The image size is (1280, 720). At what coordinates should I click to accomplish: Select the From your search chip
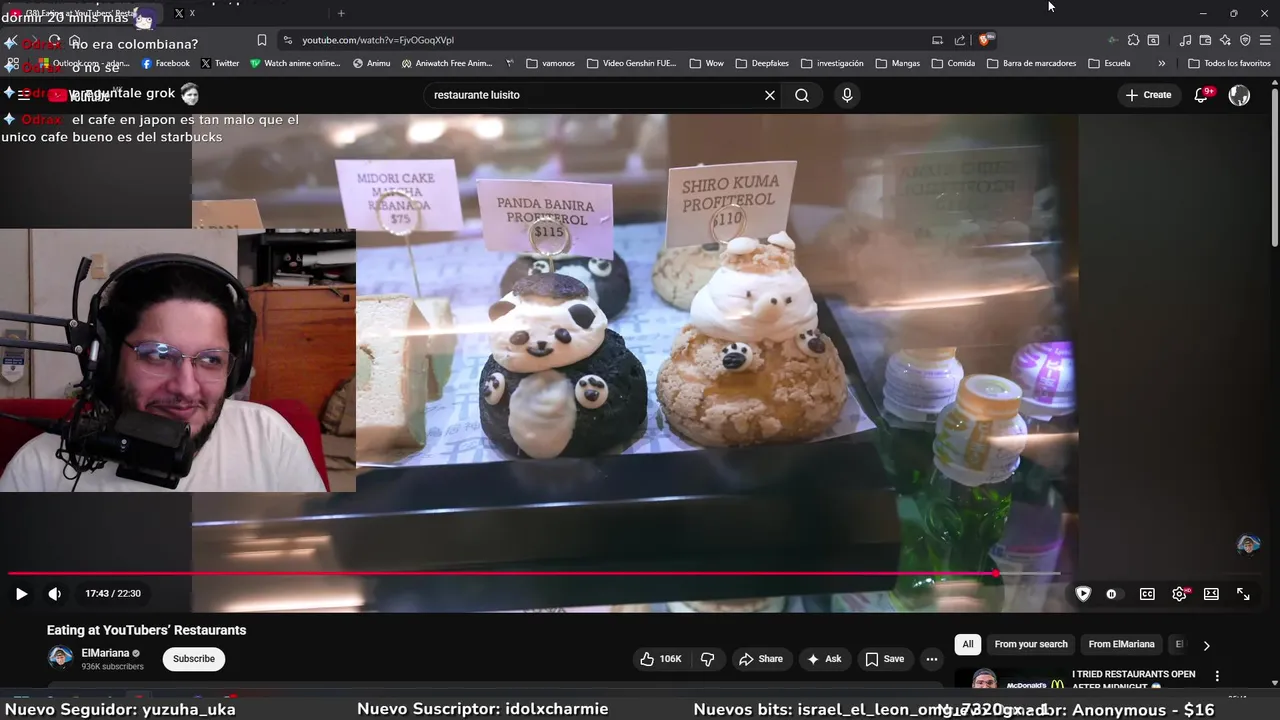point(1031,644)
